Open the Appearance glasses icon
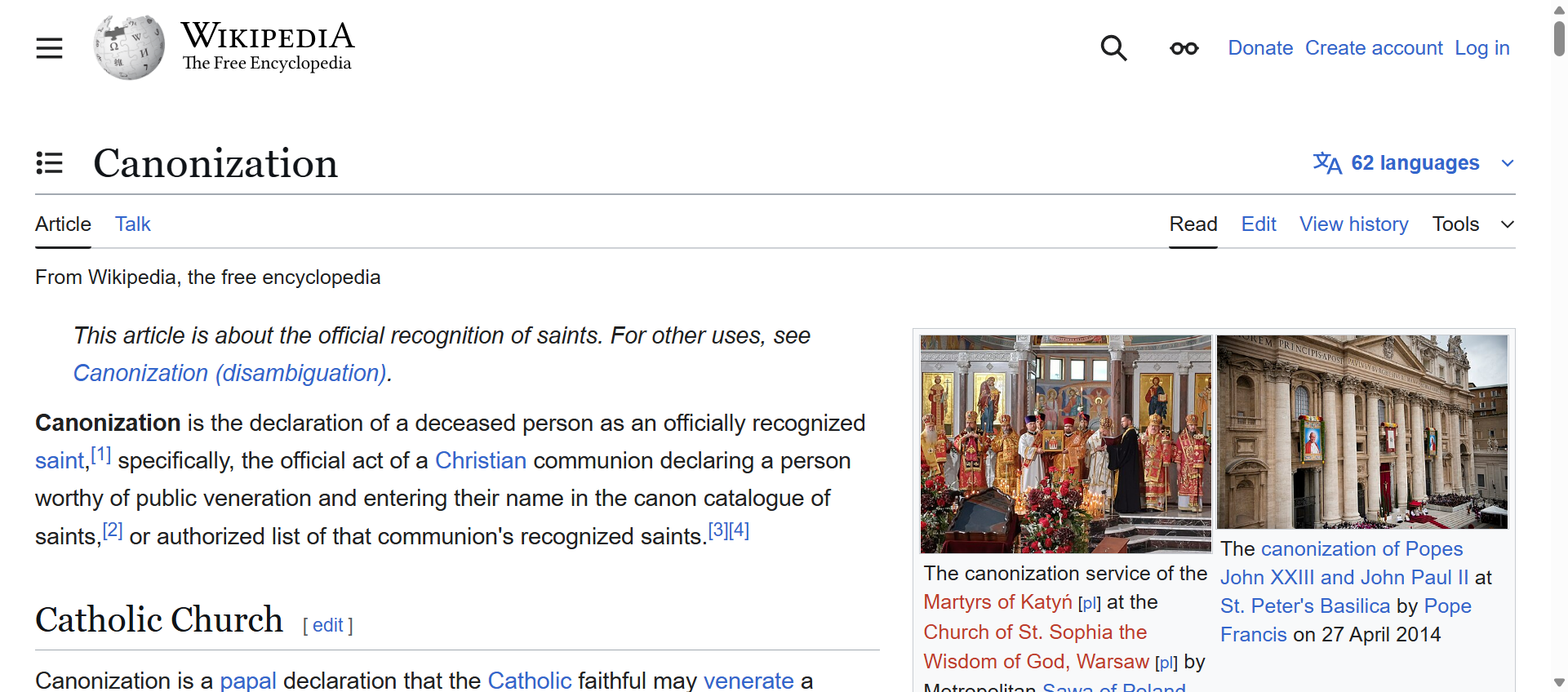The image size is (1568, 692). 1184,49
